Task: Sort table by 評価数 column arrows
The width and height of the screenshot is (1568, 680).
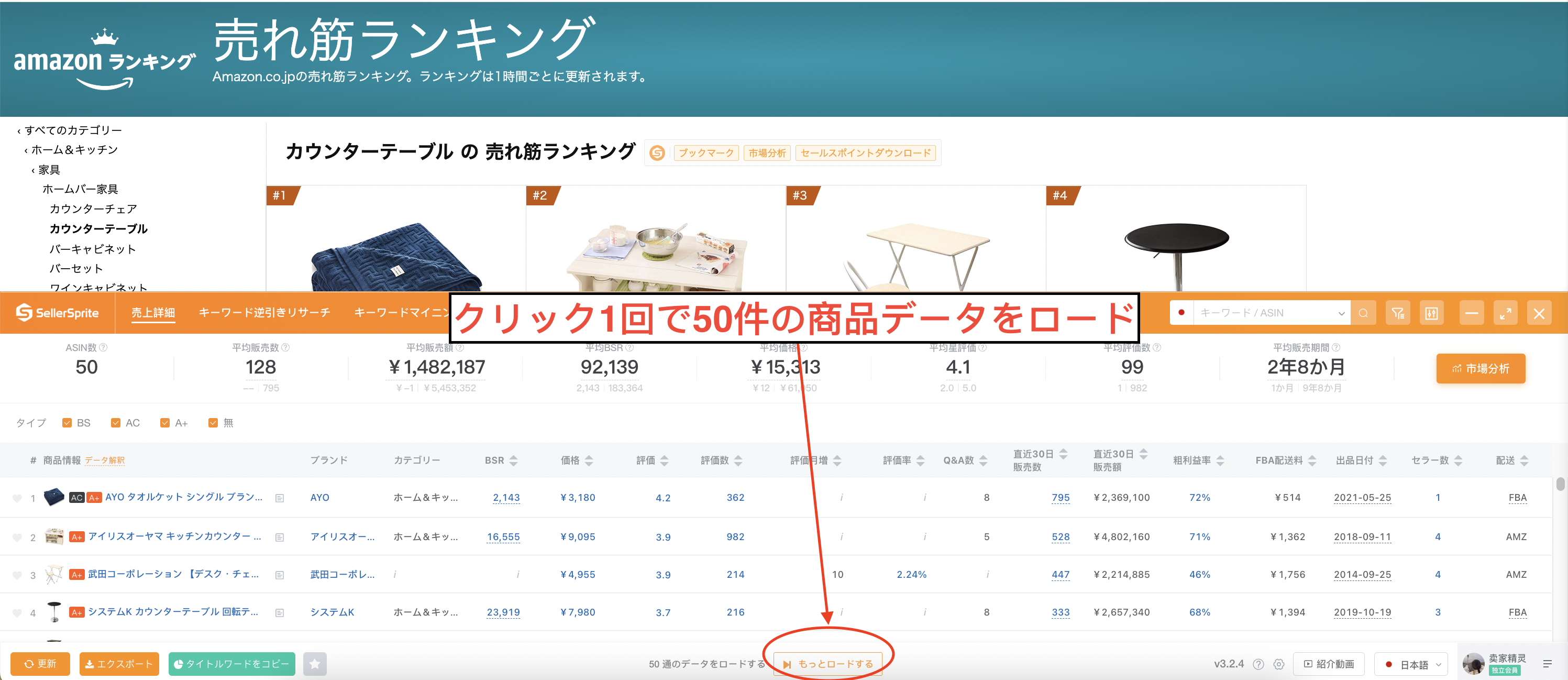Action: (738, 460)
